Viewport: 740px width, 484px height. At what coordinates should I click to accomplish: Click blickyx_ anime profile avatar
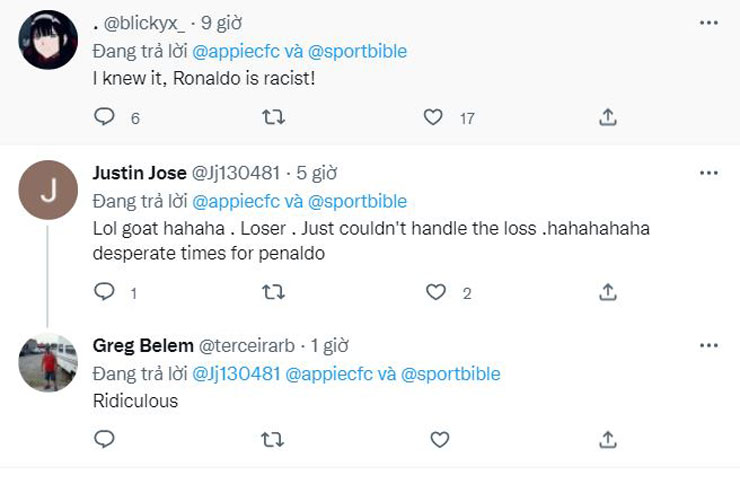click(x=49, y=40)
